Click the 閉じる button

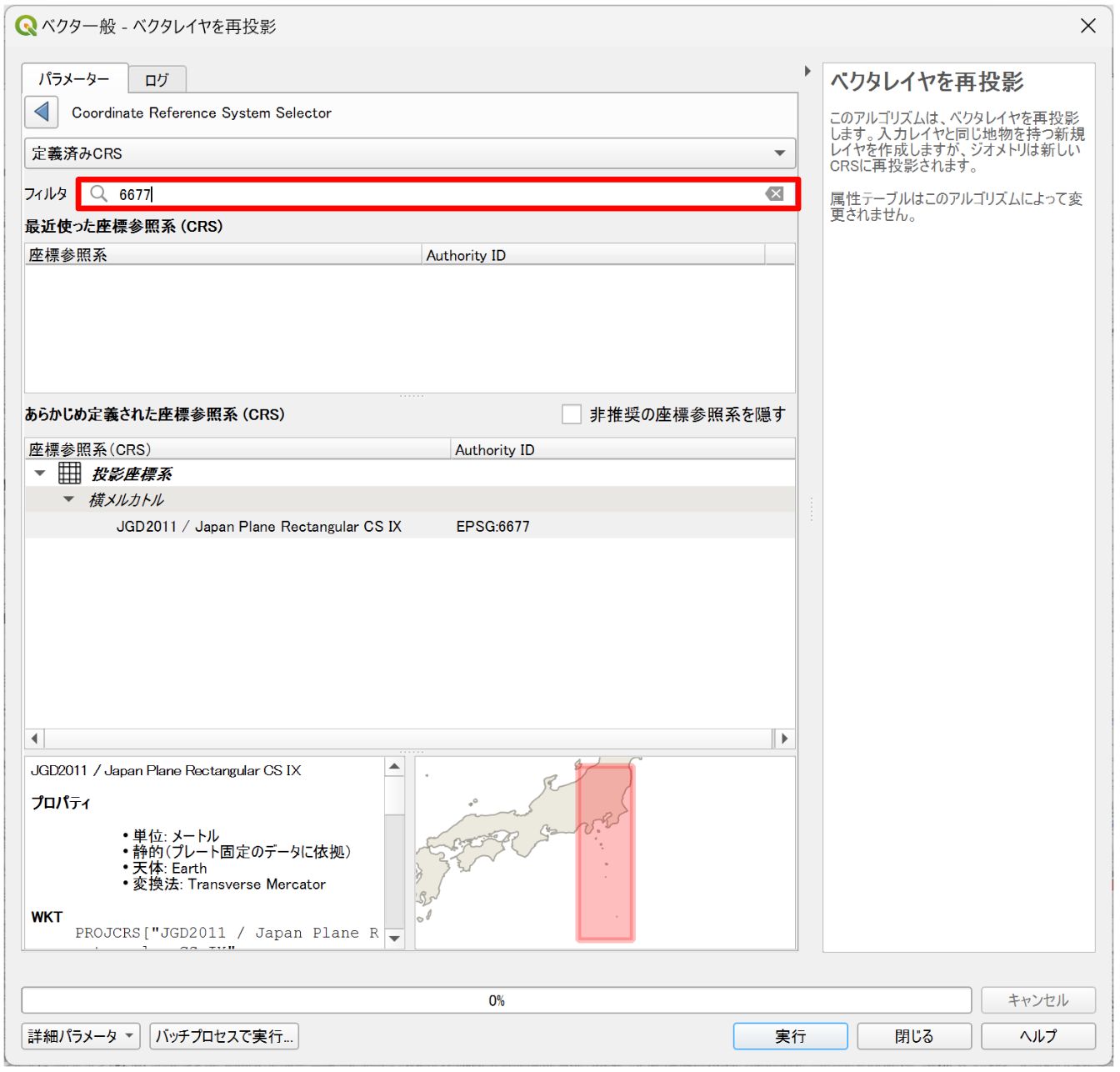point(914,1036)
